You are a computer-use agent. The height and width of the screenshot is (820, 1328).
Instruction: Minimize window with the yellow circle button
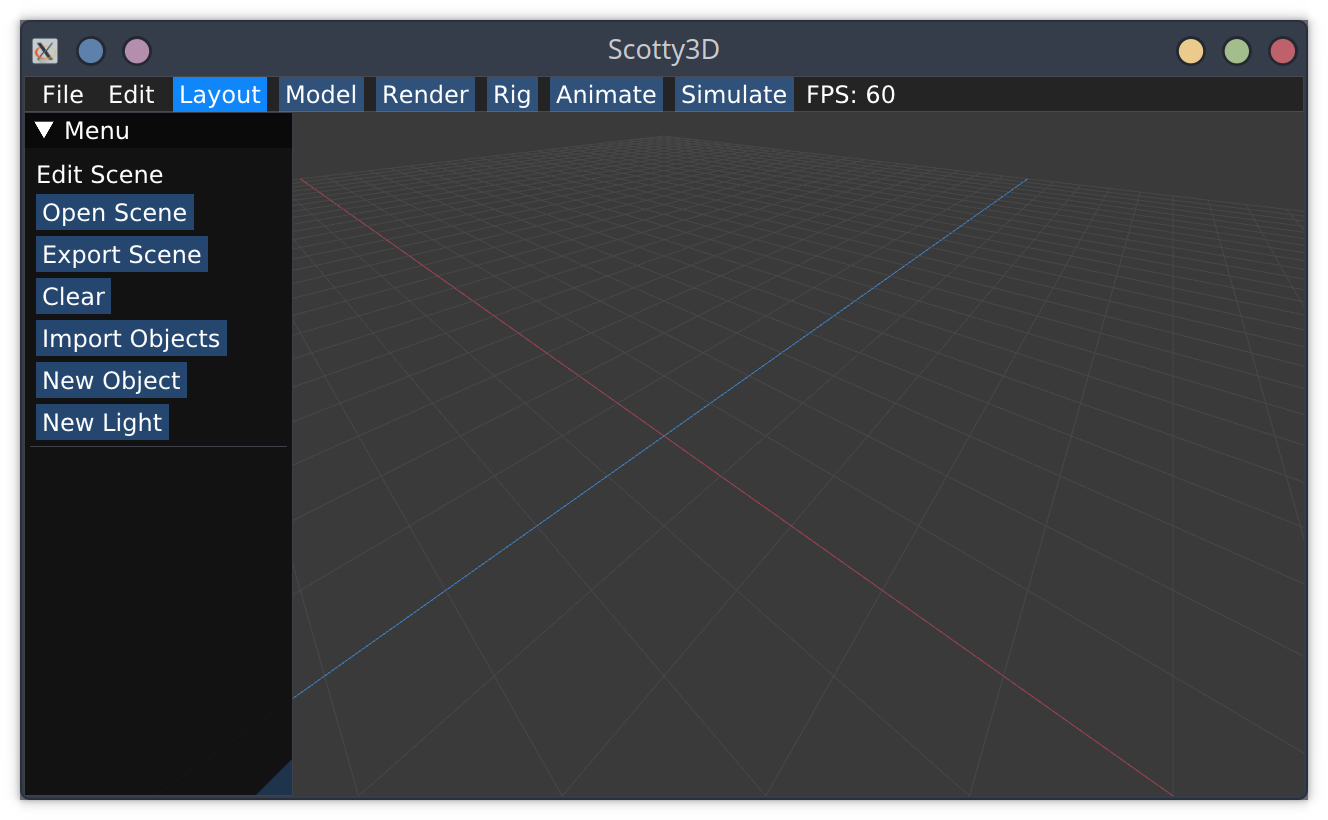tap(1190, 51)
